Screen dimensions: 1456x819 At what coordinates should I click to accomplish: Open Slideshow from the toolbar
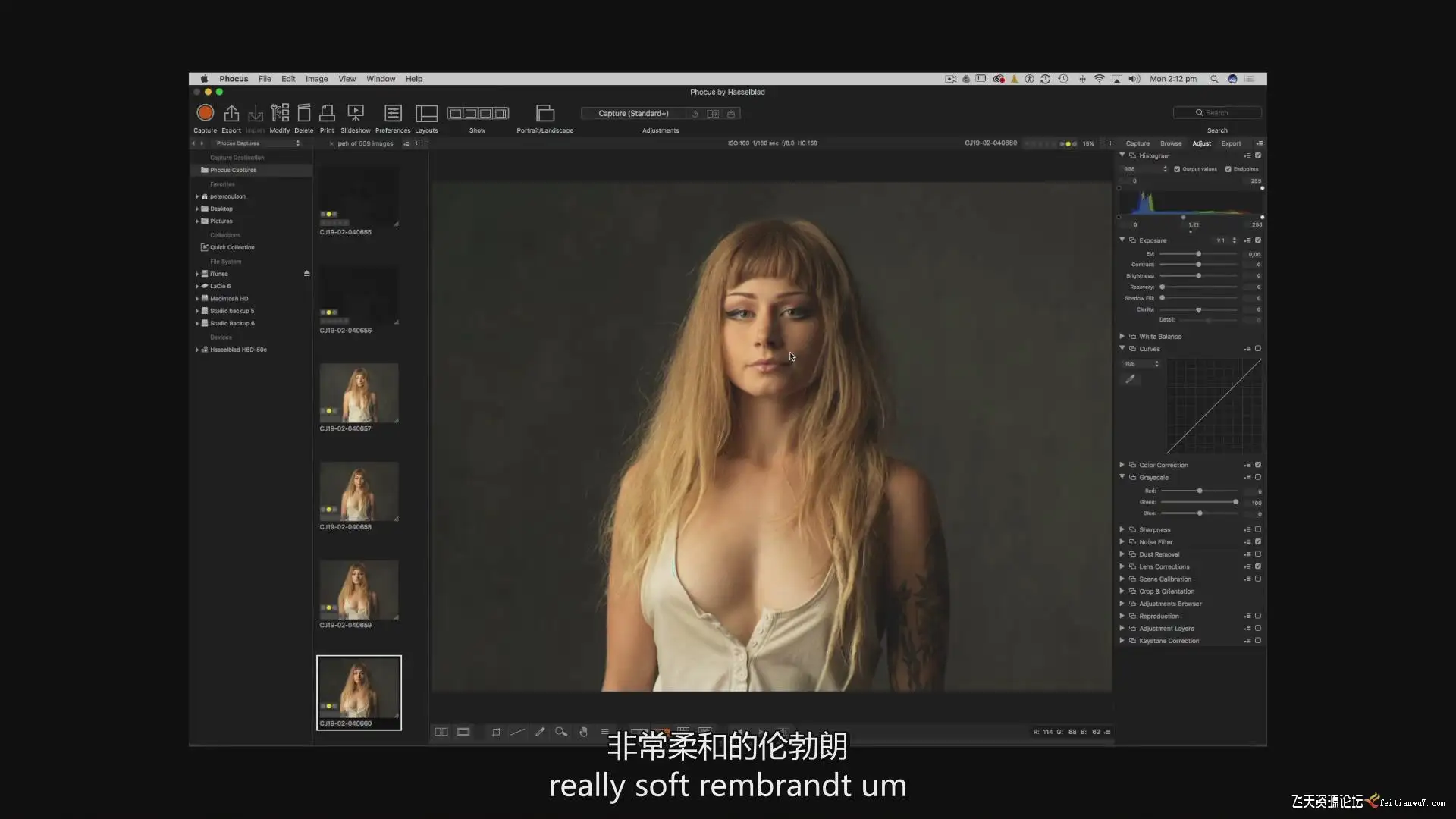pos(355,113)
